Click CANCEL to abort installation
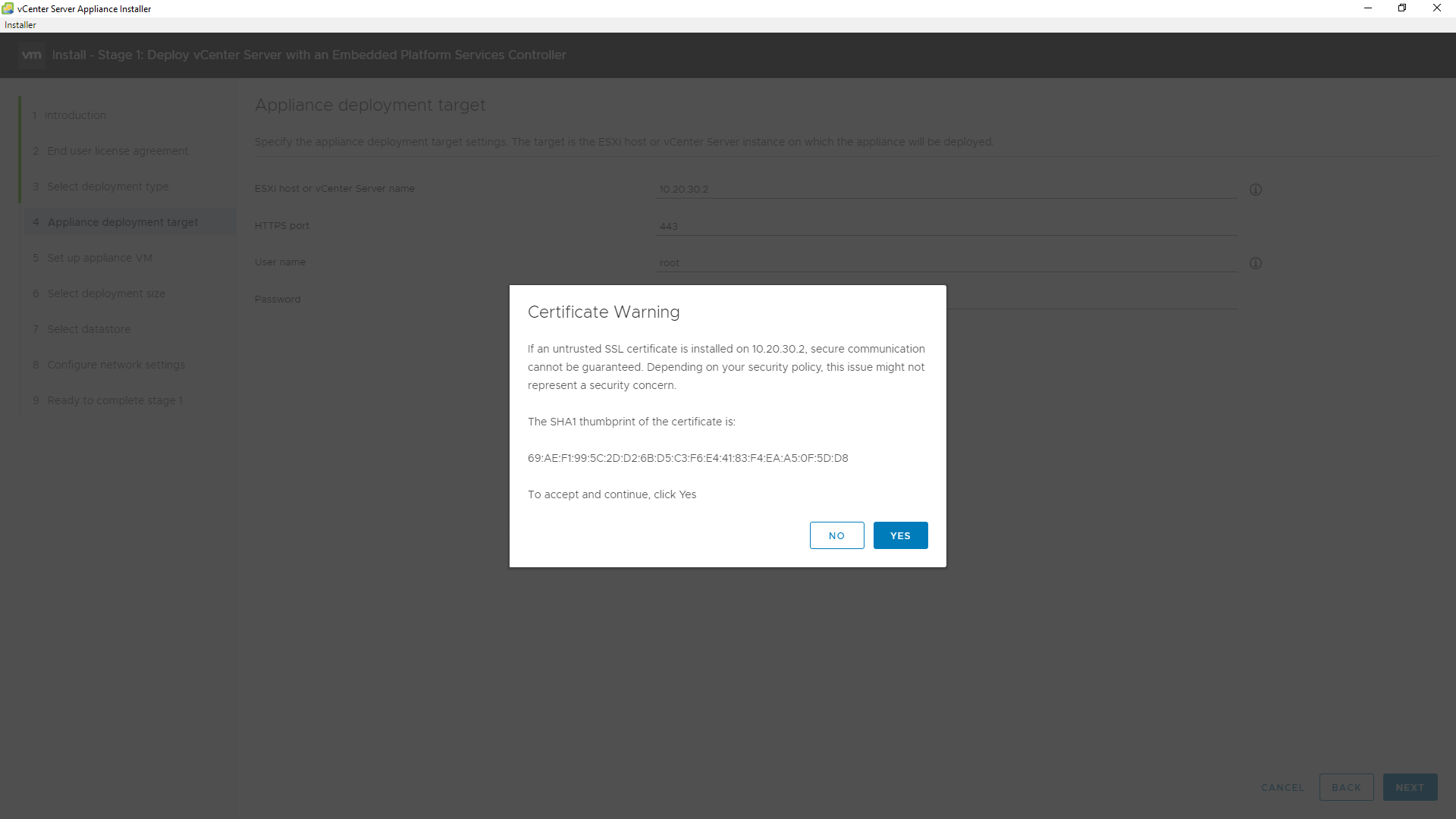The image size is (1456, 819). click(x=1282, y=787)
